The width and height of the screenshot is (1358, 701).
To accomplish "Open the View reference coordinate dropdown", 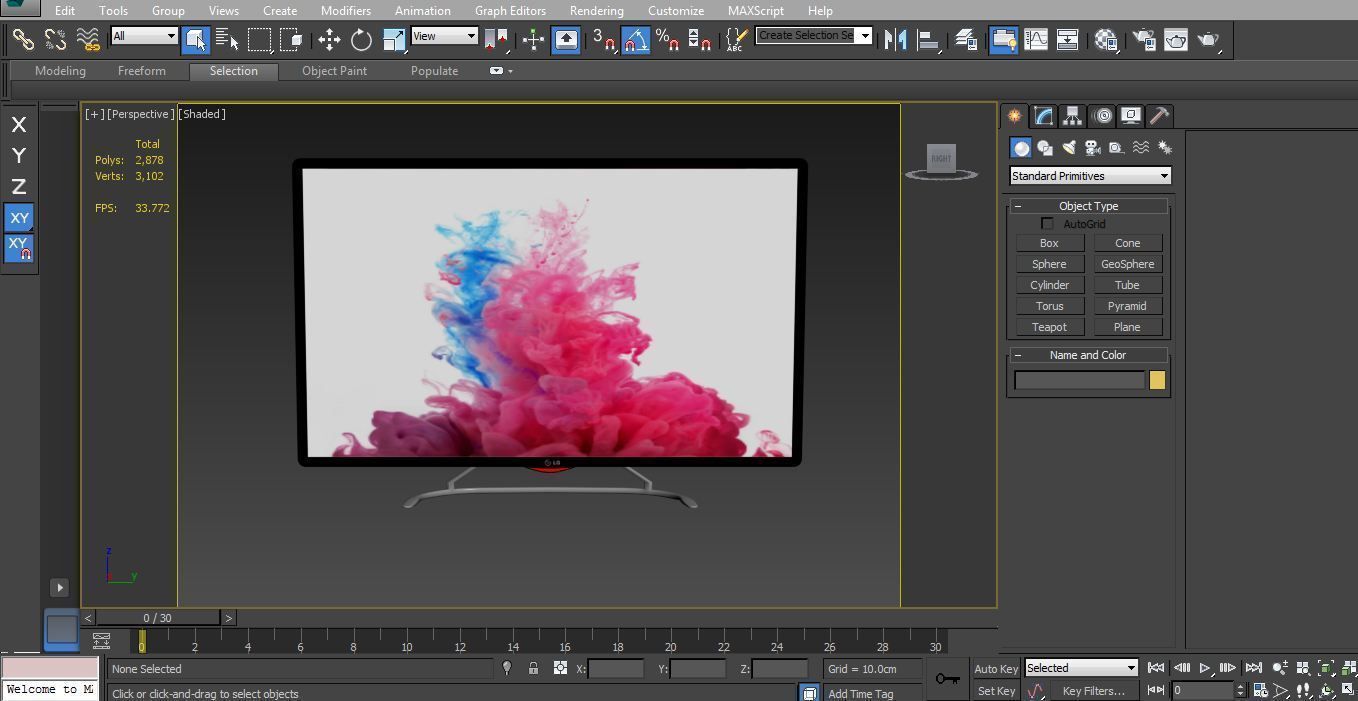I will point(444,36).
